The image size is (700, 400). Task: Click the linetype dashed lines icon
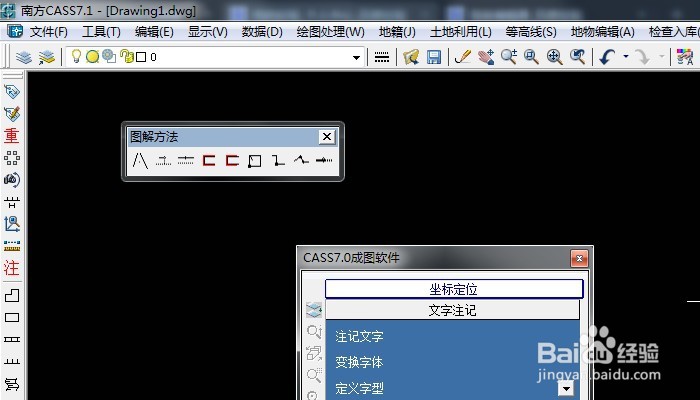[x=382, y=57]
